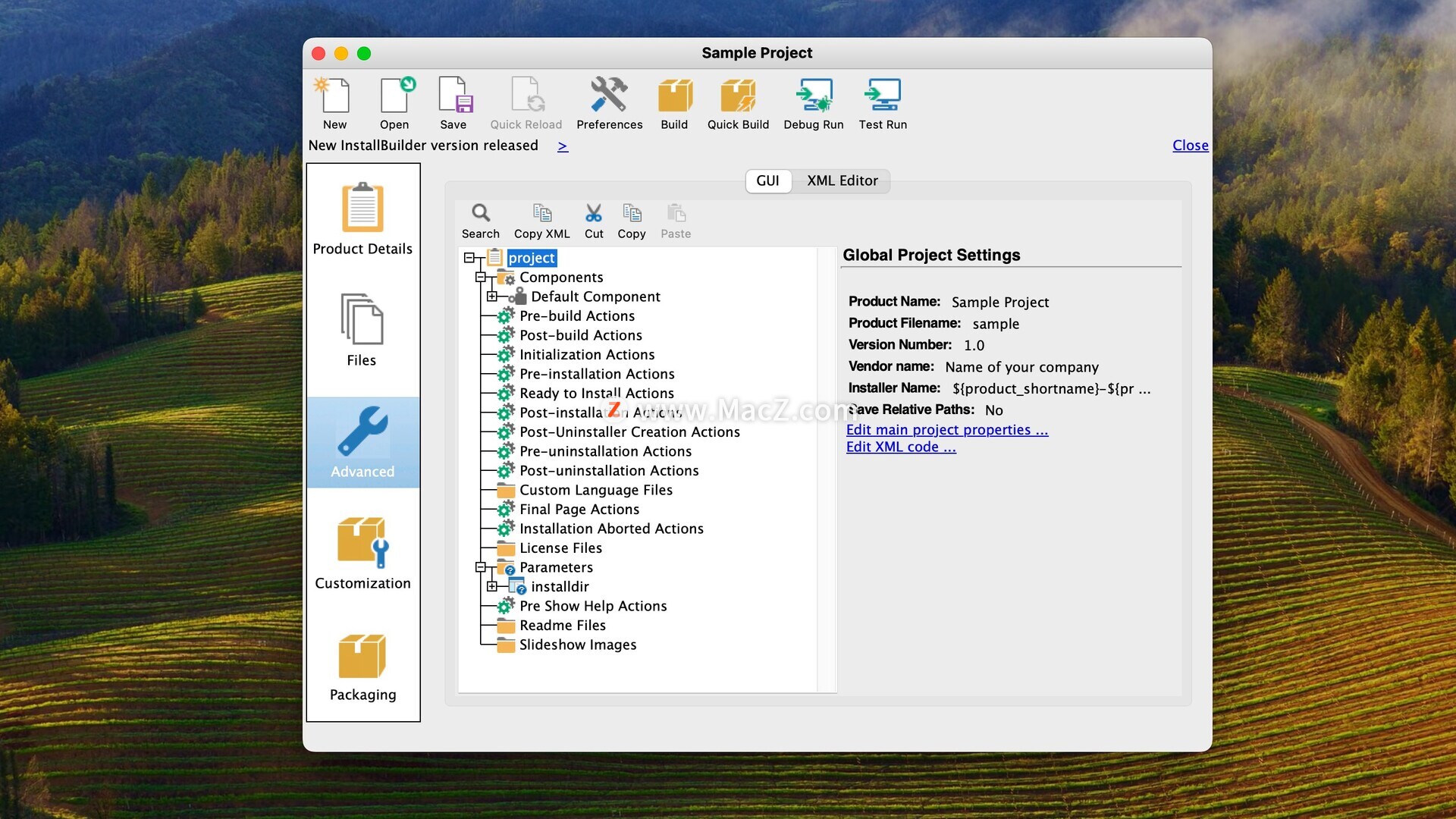Click the Version Number value 1.0
The image size is (1456, 819).
click(x=974, y=346)
